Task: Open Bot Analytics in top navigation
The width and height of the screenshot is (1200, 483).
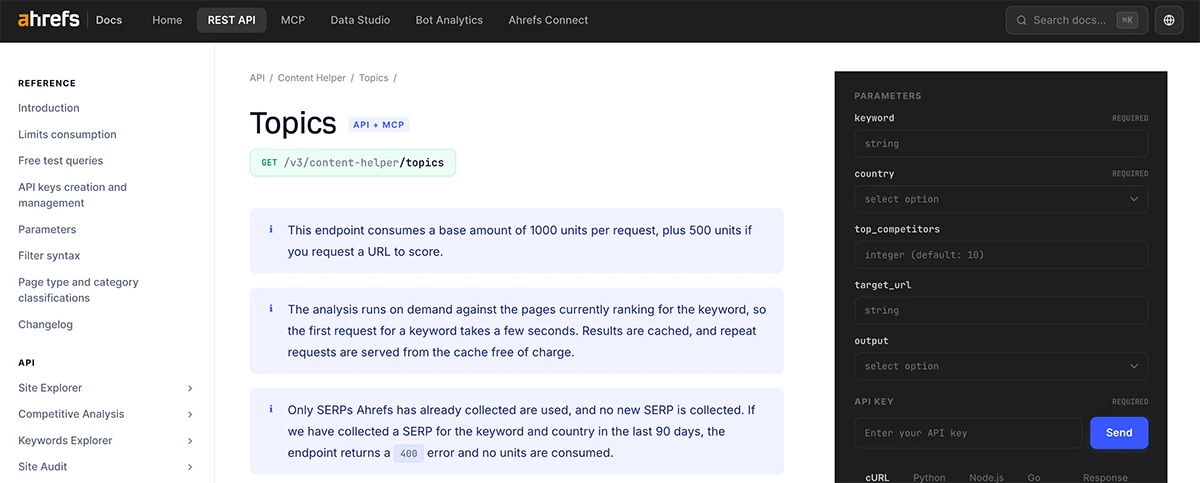Action: coord(449,20)
